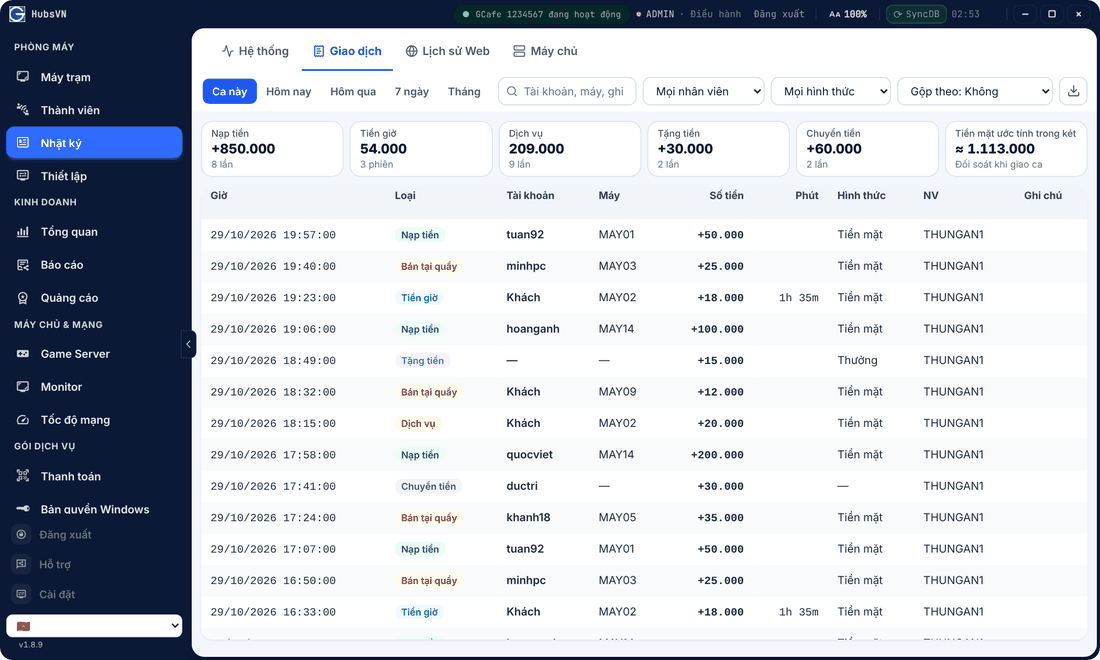Viewport: 1100px width, 660px height.
Task: Click the download export icon button
Action: point(1073,91)
